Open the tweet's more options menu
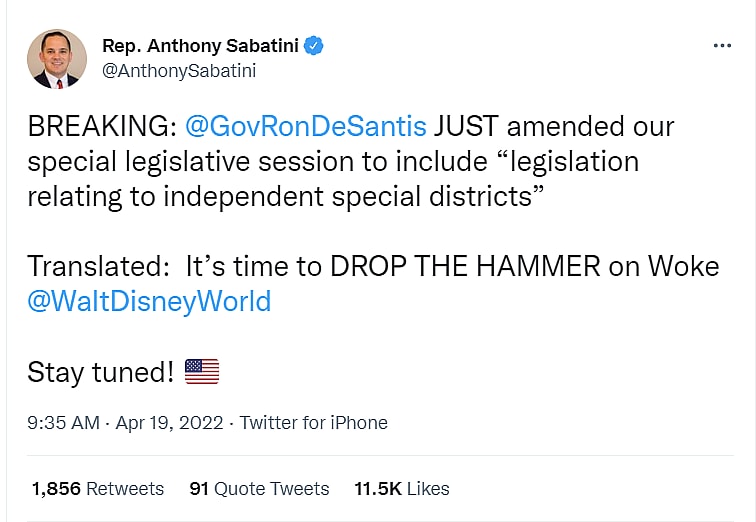This screenshot has width=756, height=522. [x=722, y=46]
